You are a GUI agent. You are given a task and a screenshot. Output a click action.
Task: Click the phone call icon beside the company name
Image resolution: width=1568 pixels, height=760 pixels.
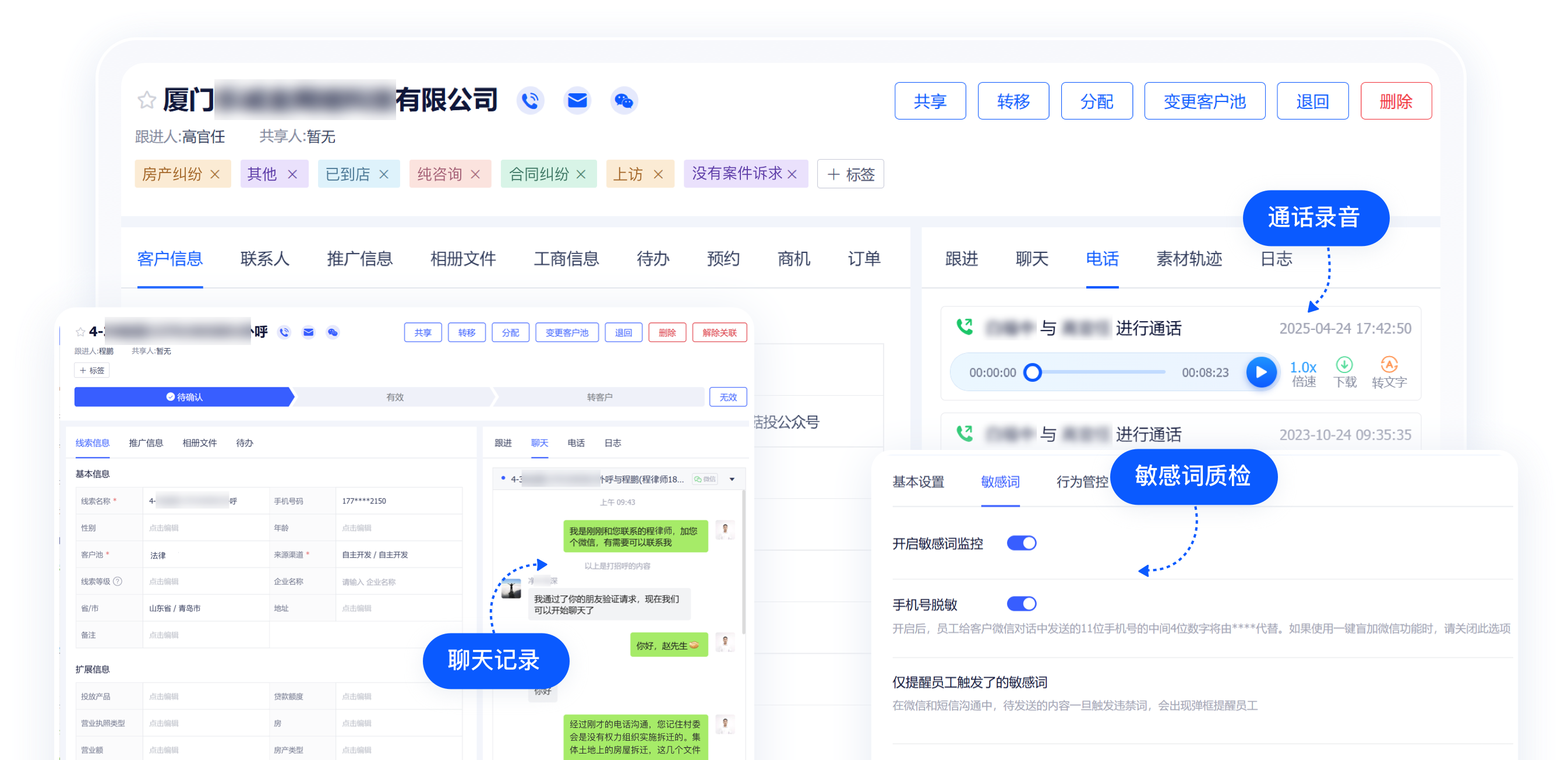coord(530,100)
